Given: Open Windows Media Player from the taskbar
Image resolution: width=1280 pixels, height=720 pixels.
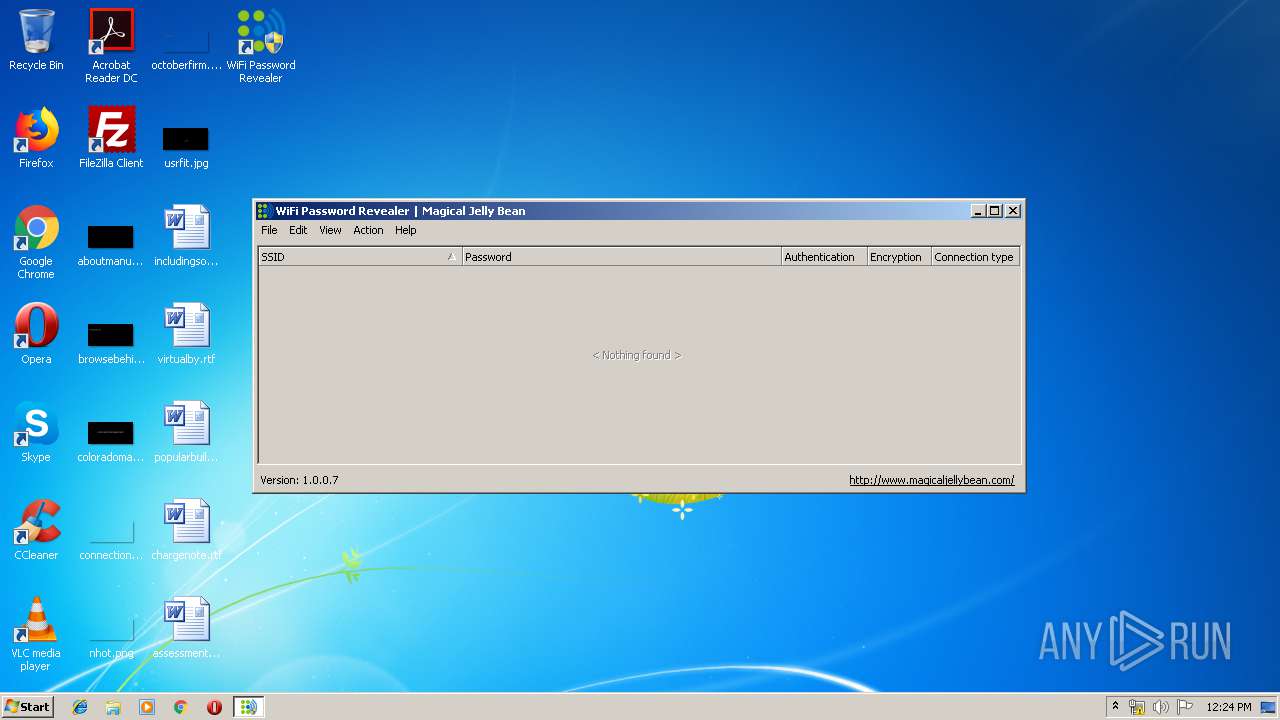Looking at the screenshot, I should click(x=147, y=707).
